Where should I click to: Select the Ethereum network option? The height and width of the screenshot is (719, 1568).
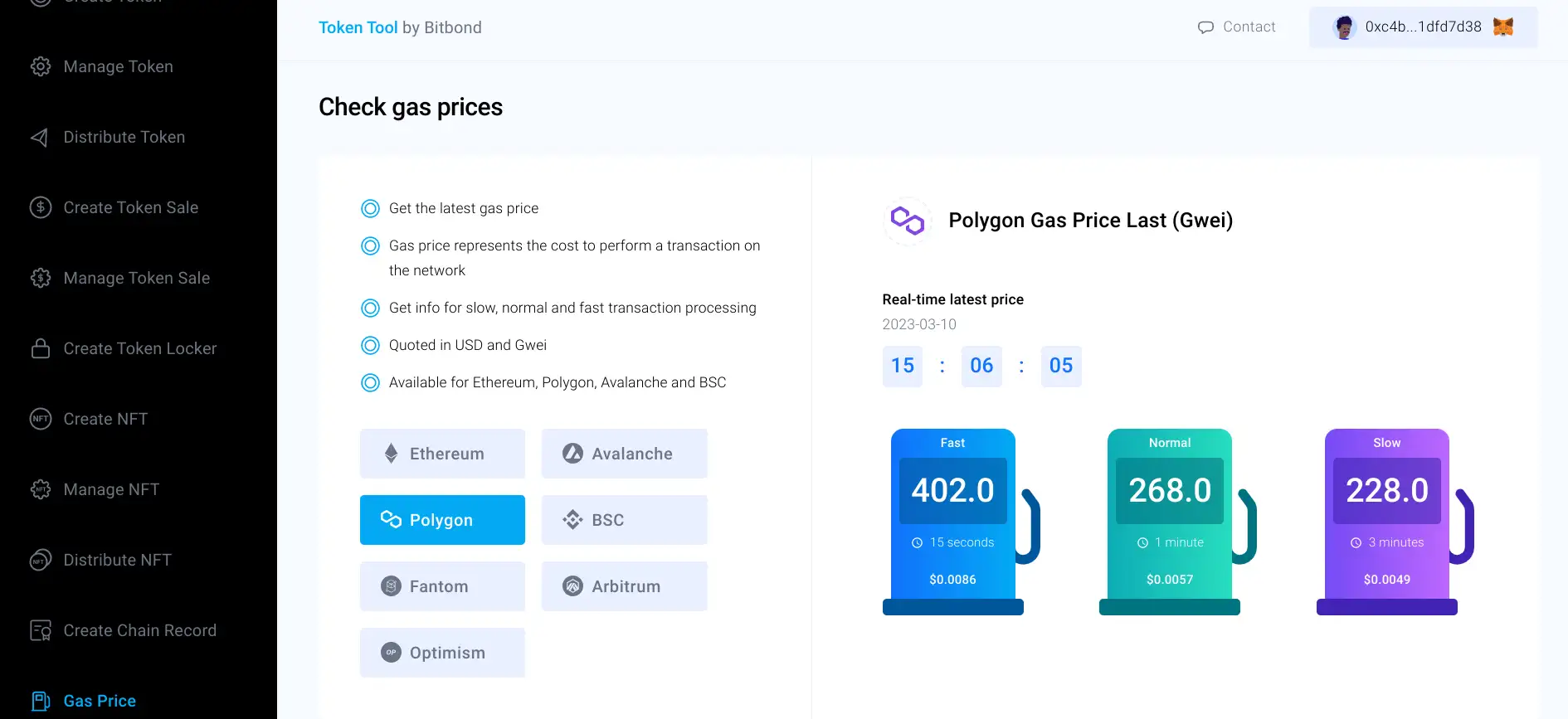(x=442, y=454)
